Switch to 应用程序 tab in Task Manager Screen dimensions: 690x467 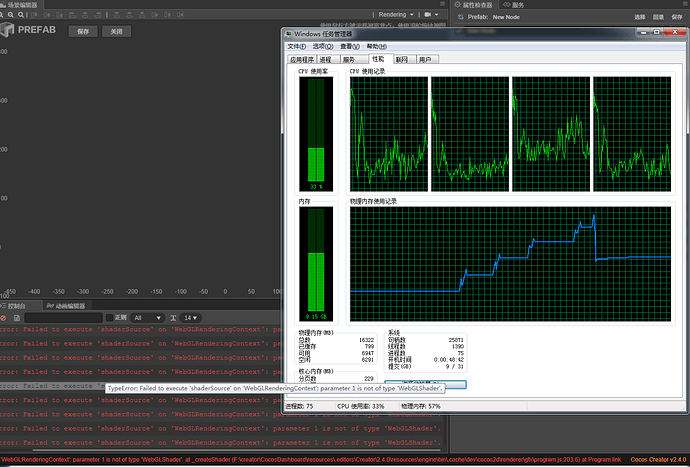[302, 59]
